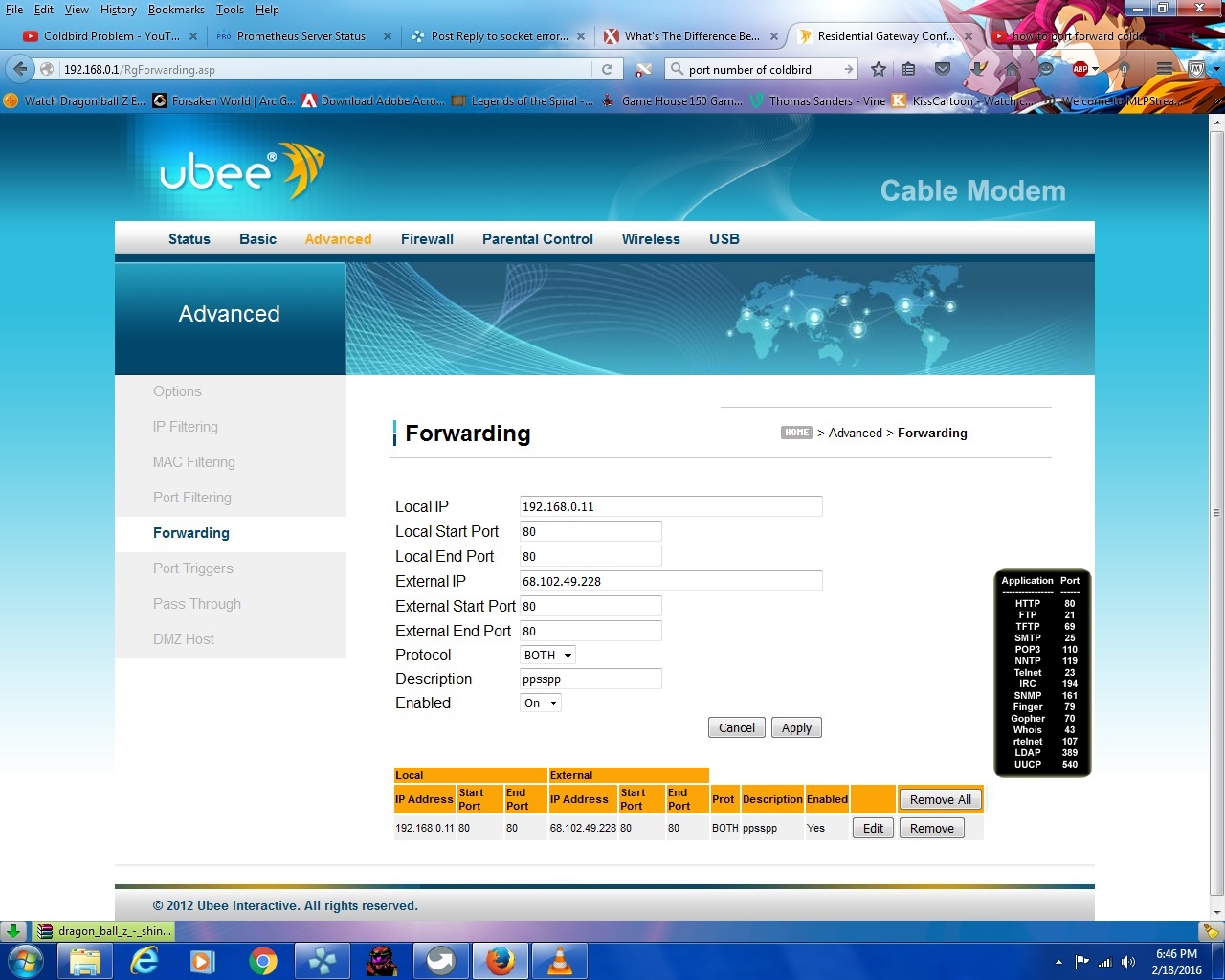The height and width of the screenshot is (980, 1225).
Task: Launch Google Chrome from the taskbar
Action: 263,961
